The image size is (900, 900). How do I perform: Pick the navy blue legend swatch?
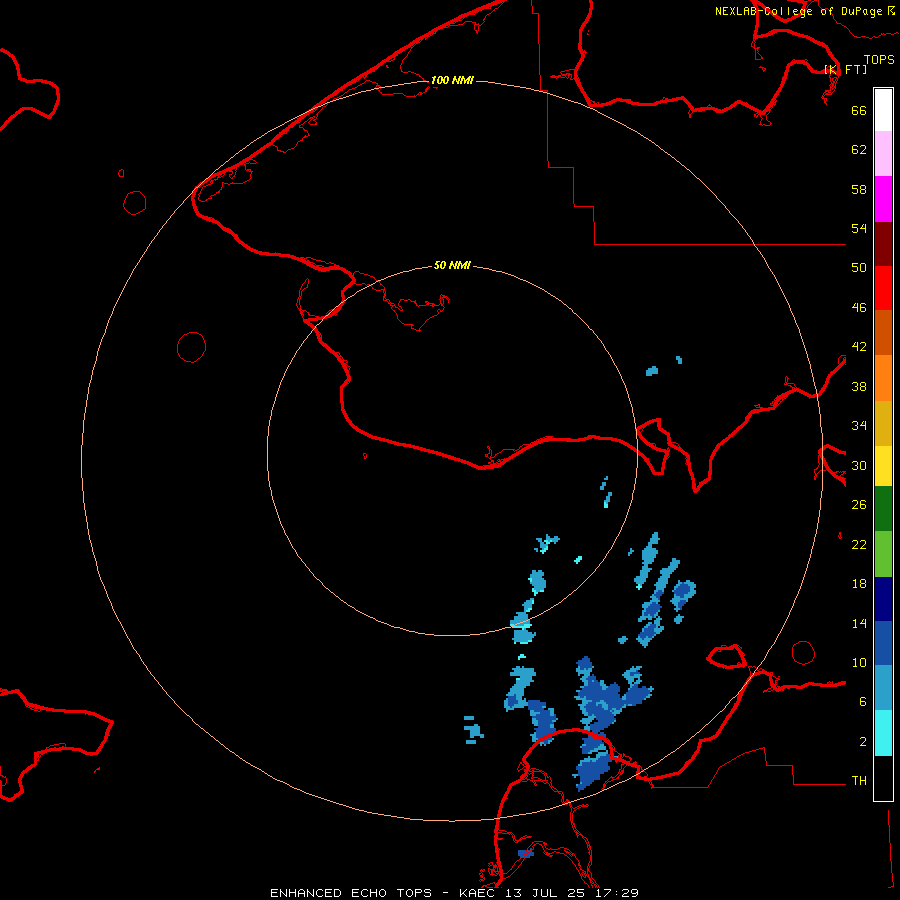(883, 599)
